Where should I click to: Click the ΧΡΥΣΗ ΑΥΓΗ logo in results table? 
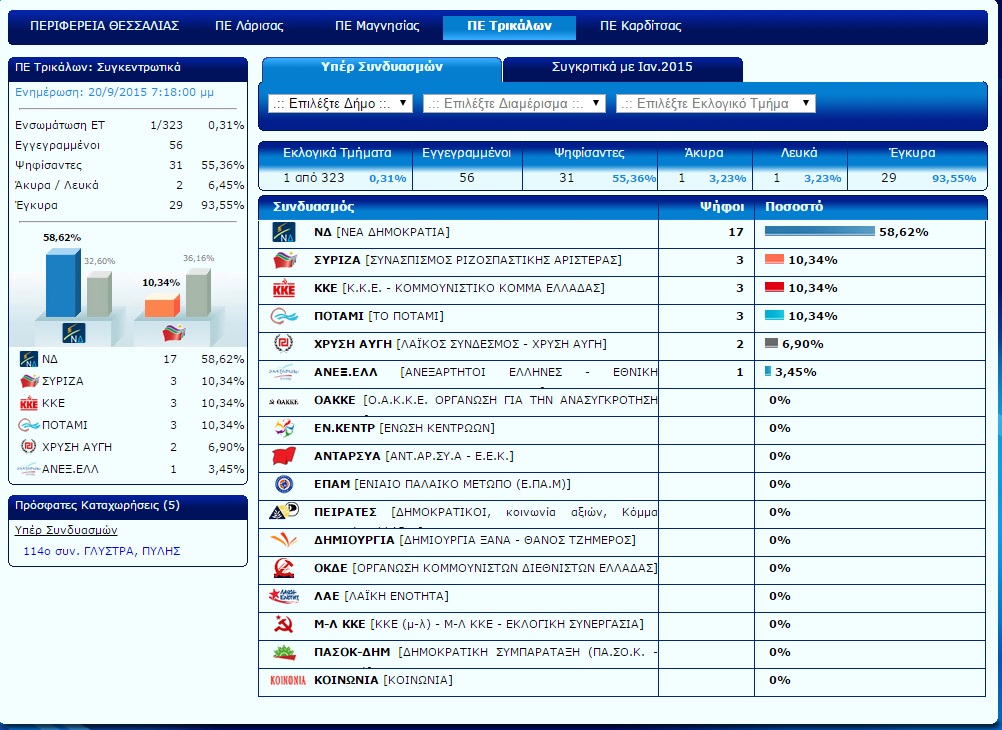tap(283, 344)
